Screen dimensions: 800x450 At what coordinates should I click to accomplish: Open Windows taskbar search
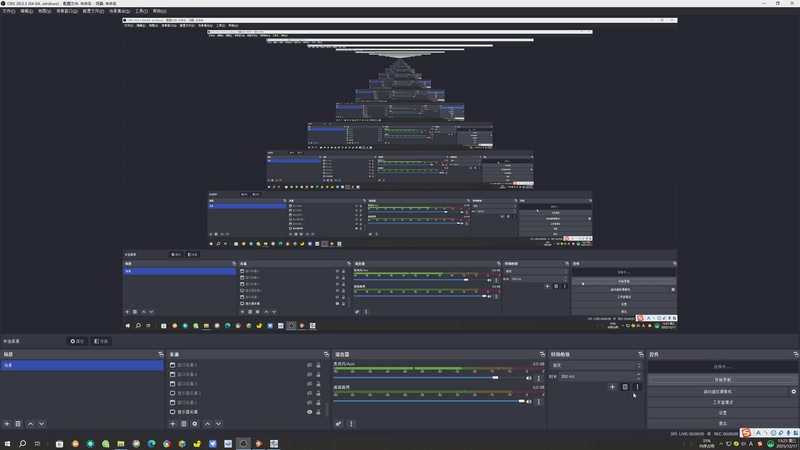(x=22, y=444)
